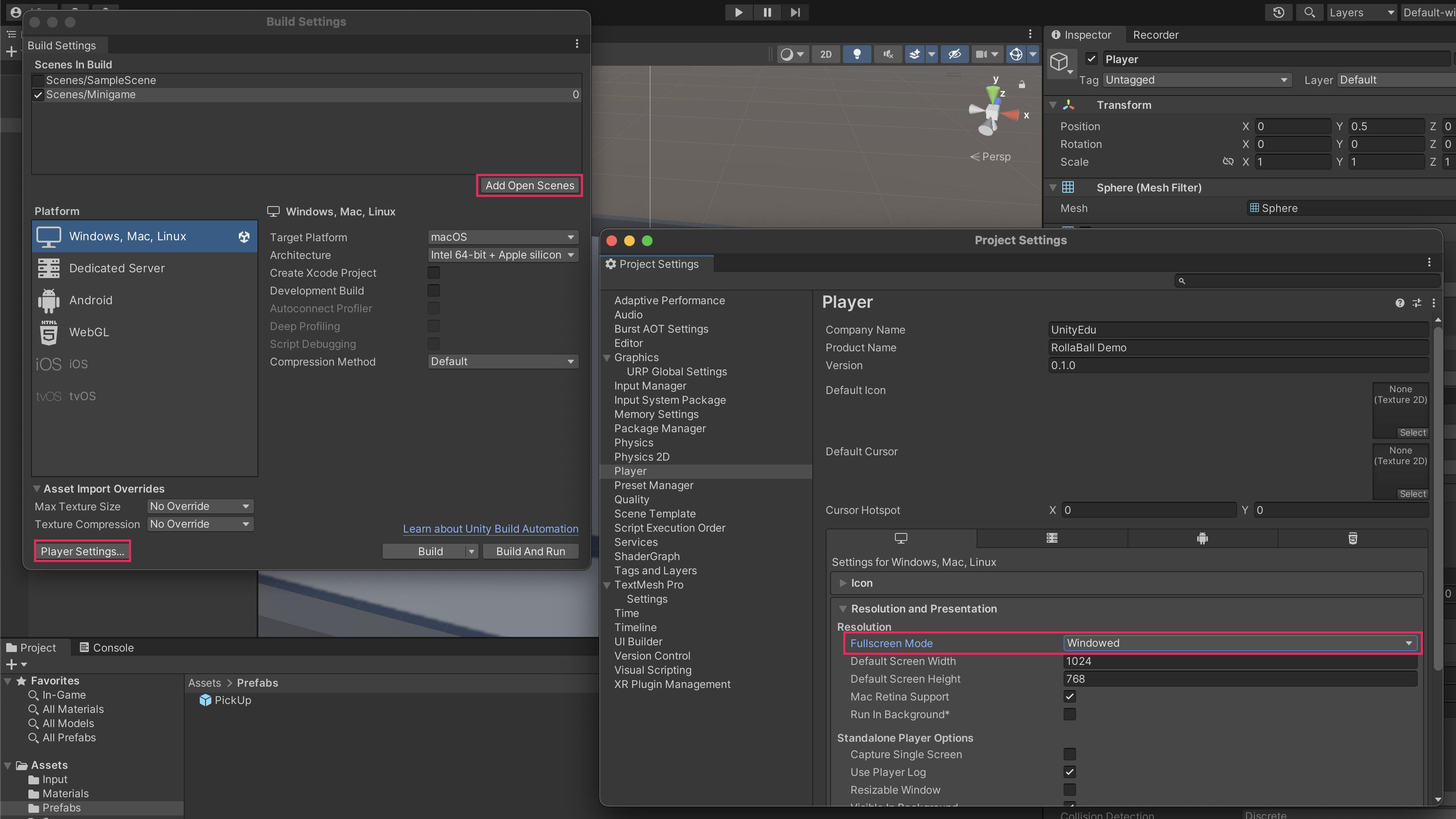Switch to the Recorder tab
1456x819 pixels.
(1155, 35)
